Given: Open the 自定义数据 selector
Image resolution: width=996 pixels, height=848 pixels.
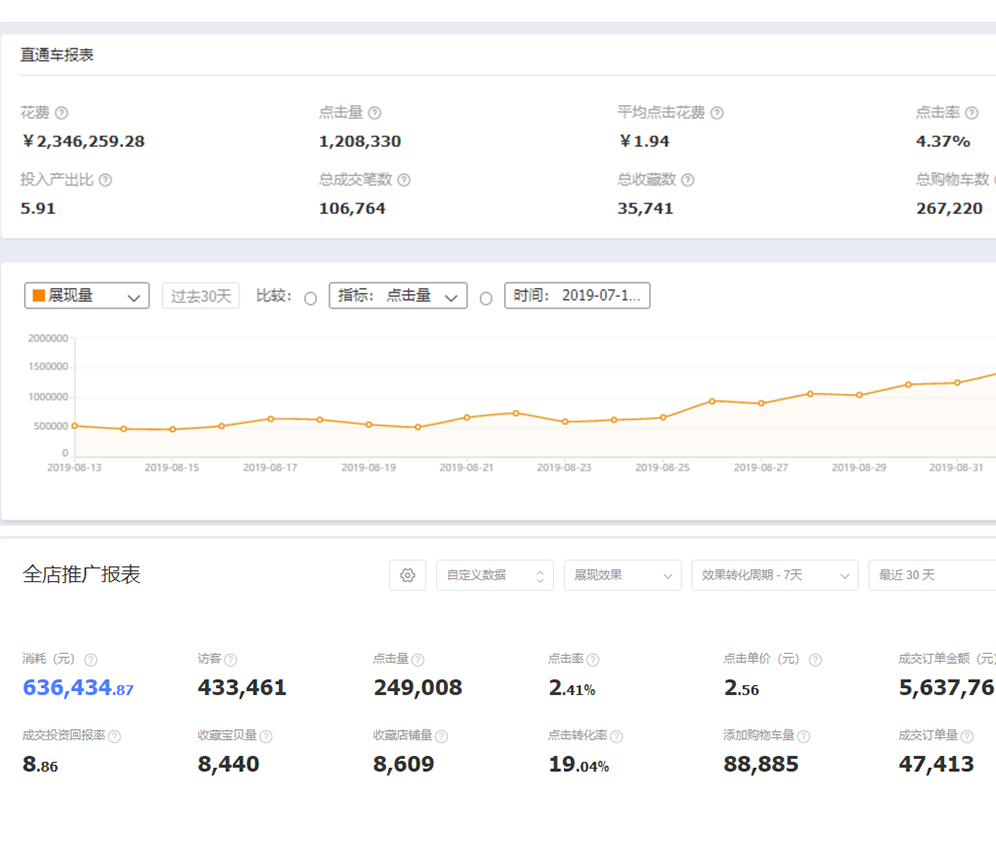Looking at the screenshot, I should [494, 575].
